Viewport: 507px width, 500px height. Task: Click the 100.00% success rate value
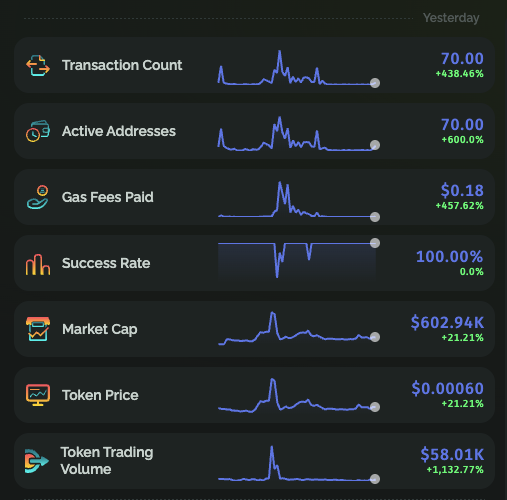(x=450, y=257)
